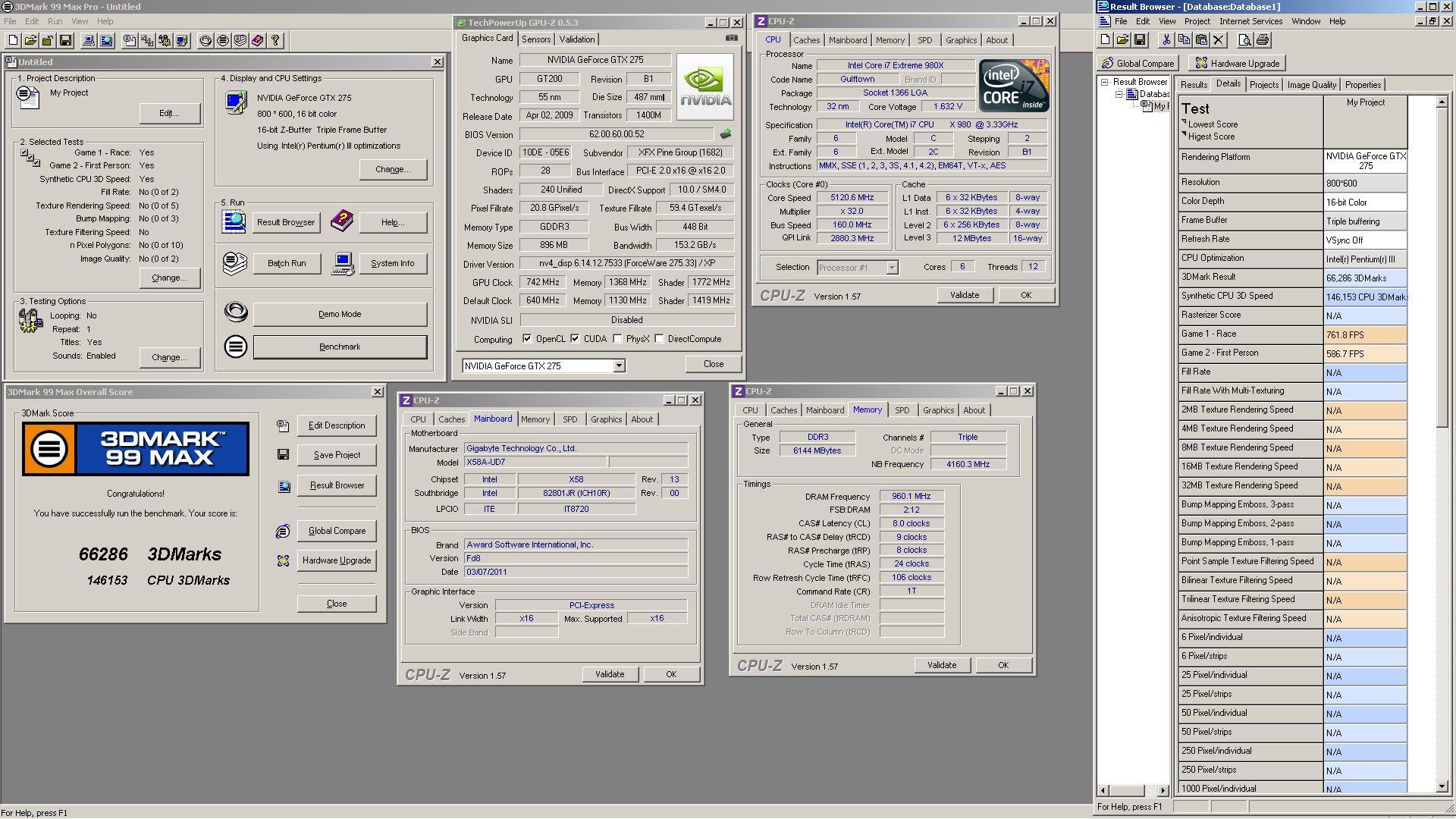The width and height of the screenshot is (1456, 819).
Task: Click Display settings monitor icon in 3DMark toolbar
Action: [182, 41]
